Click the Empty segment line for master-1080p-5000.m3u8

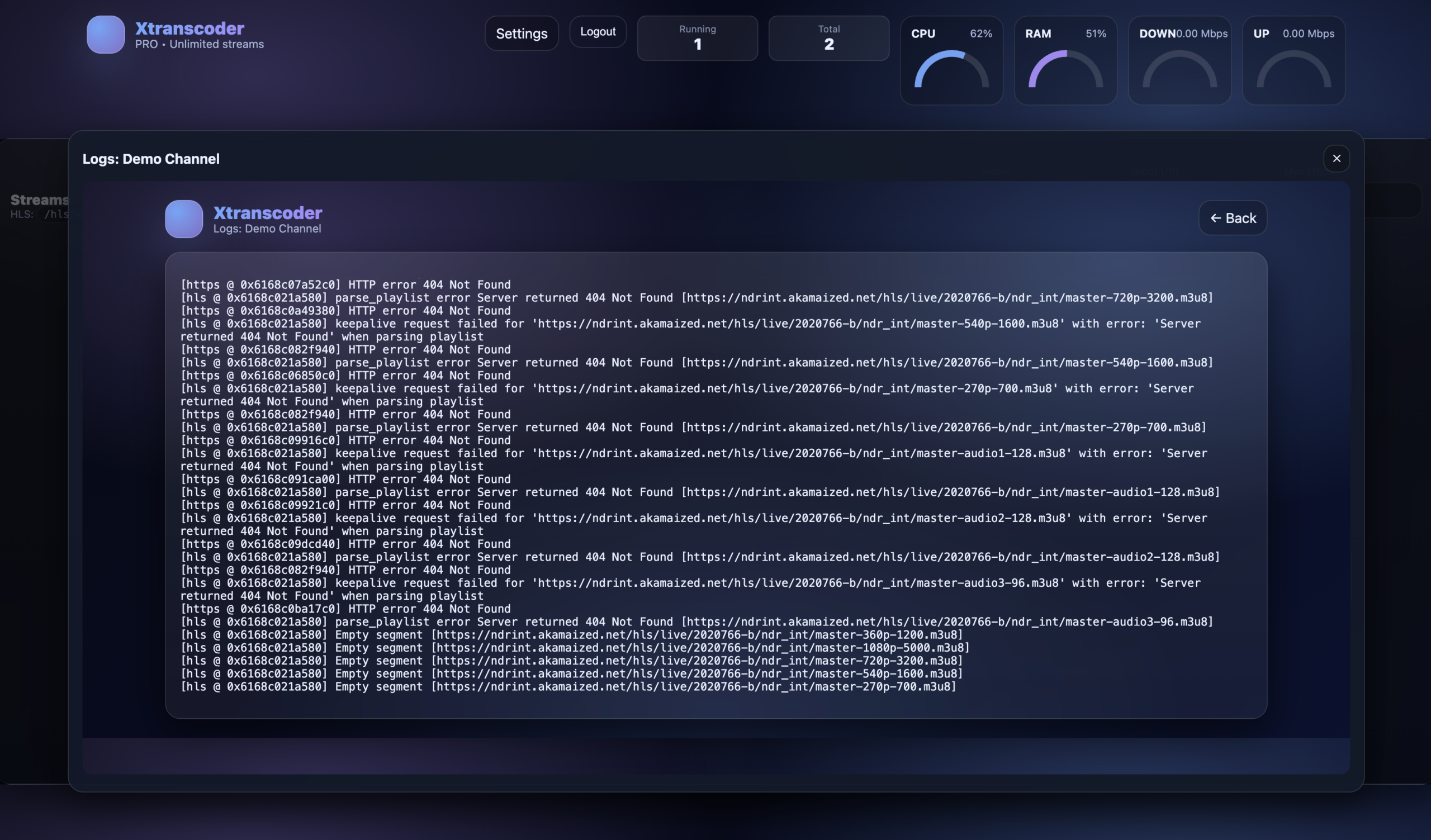click(575, 648)
